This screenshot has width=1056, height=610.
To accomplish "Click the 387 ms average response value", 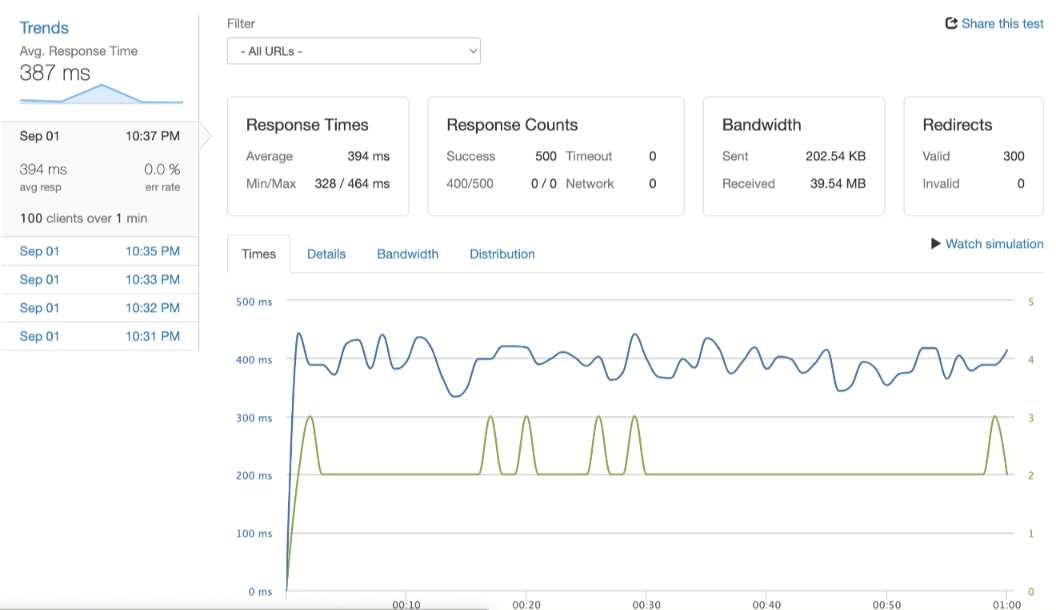I will pos(55,73).
